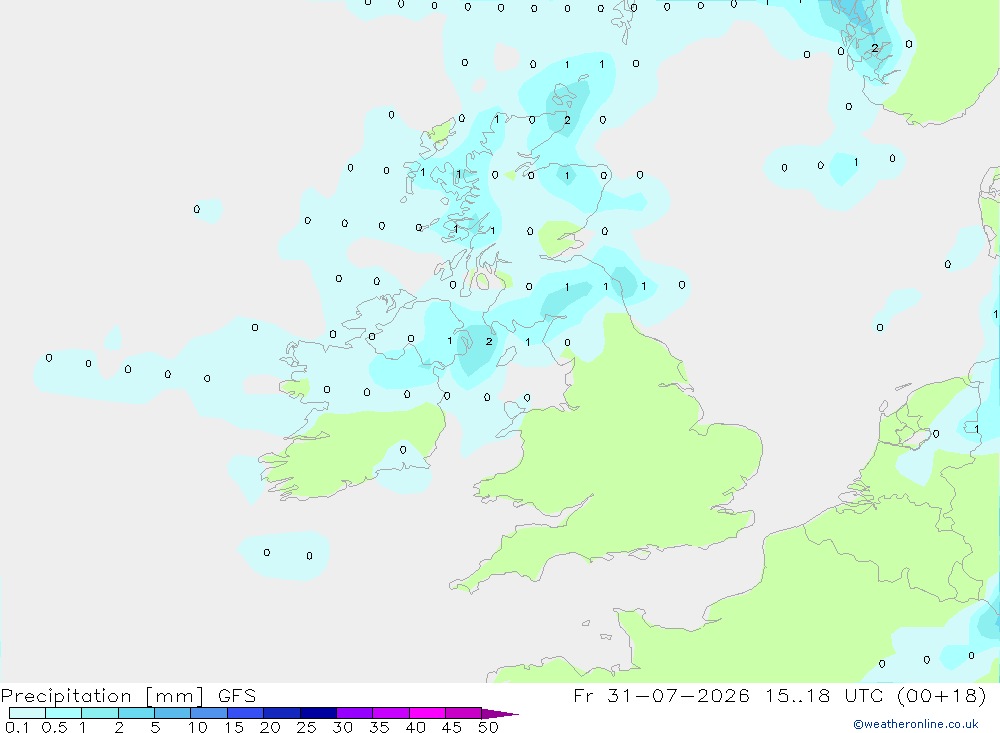Click the "GFS" model label

pyautogui.click(x=237, y=695)
